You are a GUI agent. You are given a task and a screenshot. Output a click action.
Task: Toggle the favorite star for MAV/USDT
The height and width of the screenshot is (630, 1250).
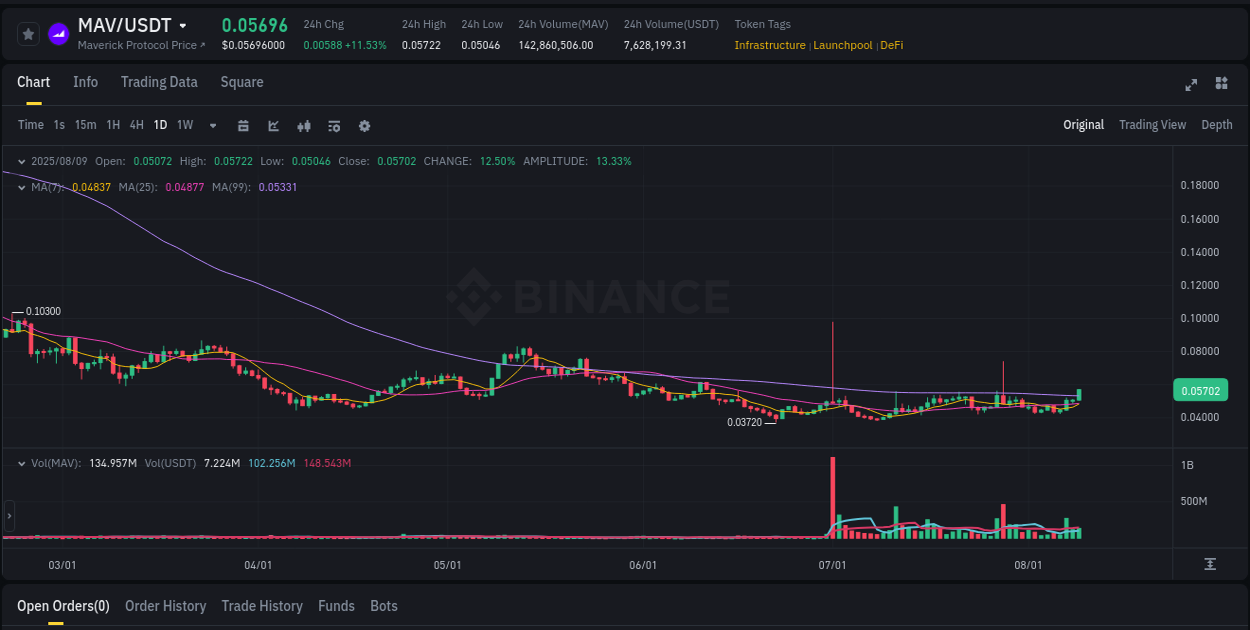[x=27, y=33]
